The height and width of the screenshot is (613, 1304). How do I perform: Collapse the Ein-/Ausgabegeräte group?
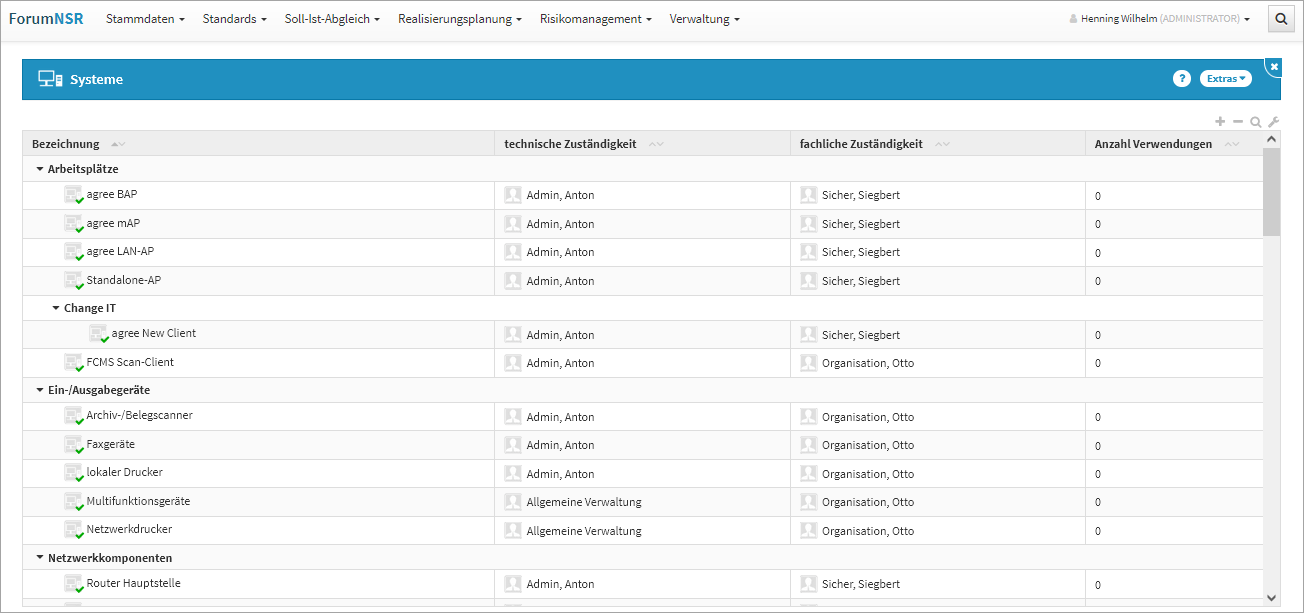click(40, 390)
